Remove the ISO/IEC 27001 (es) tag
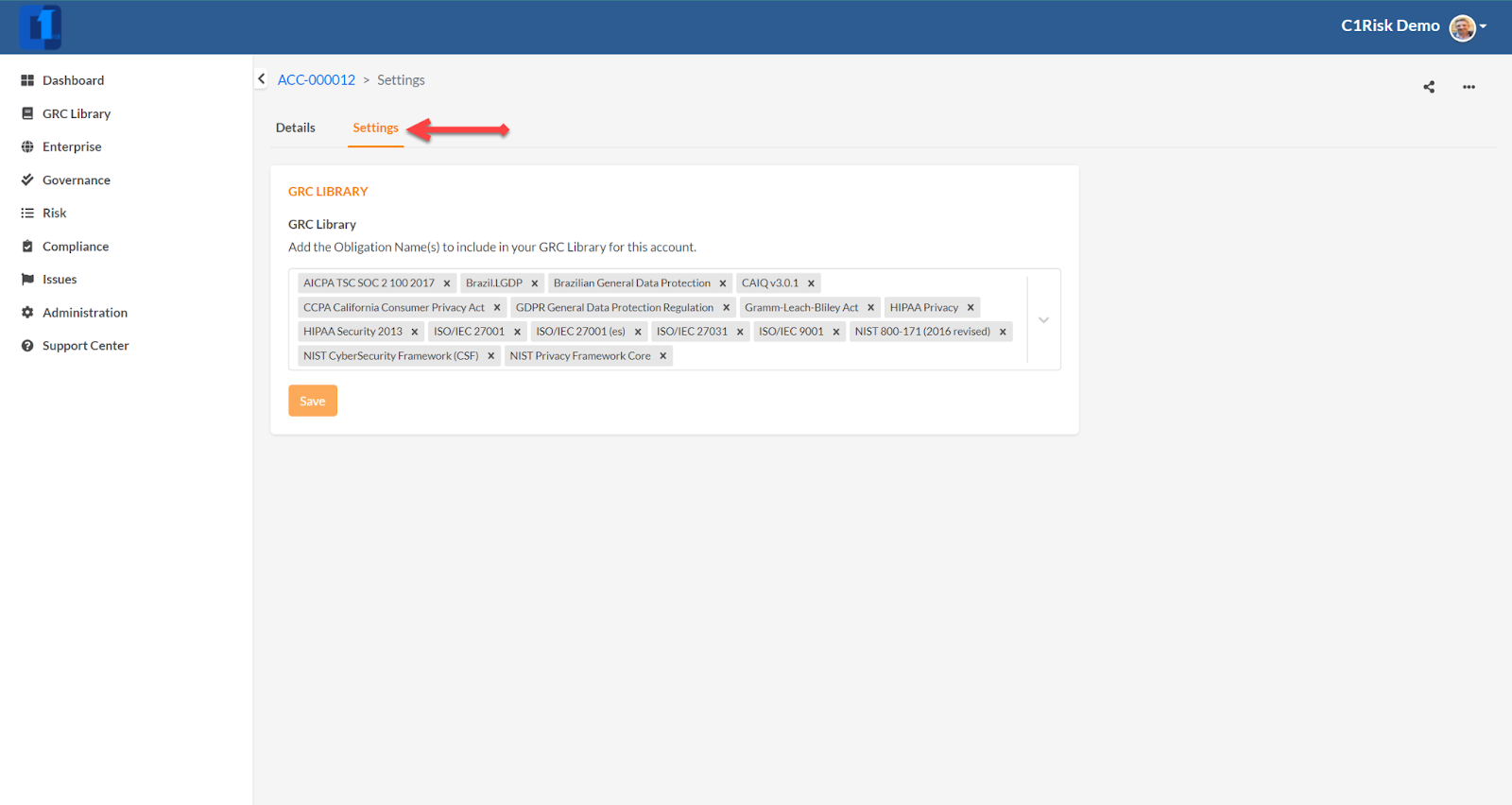Screen dimensions: 1512x805 (638, 332)
